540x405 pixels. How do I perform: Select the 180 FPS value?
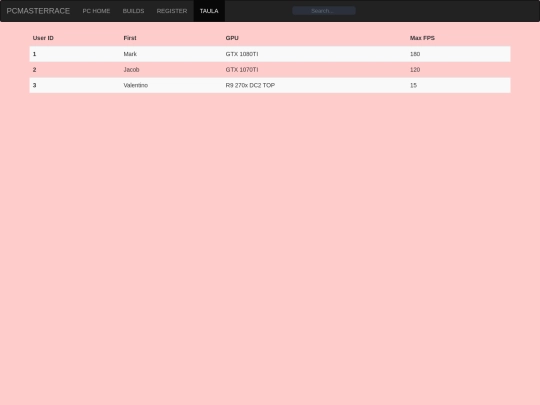[415, 54]
